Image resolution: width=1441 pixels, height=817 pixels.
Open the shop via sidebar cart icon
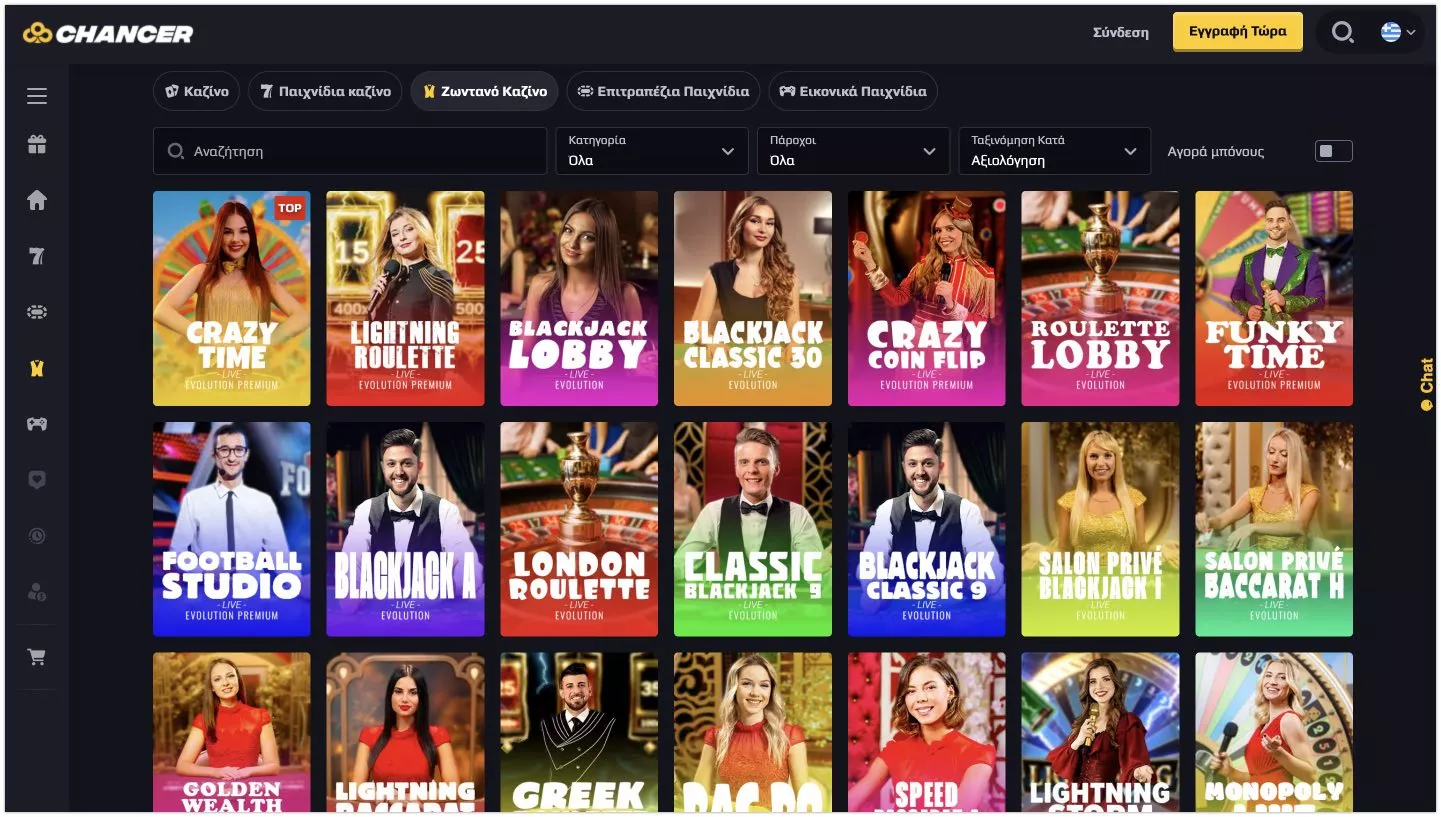click(x=37, y=658)
